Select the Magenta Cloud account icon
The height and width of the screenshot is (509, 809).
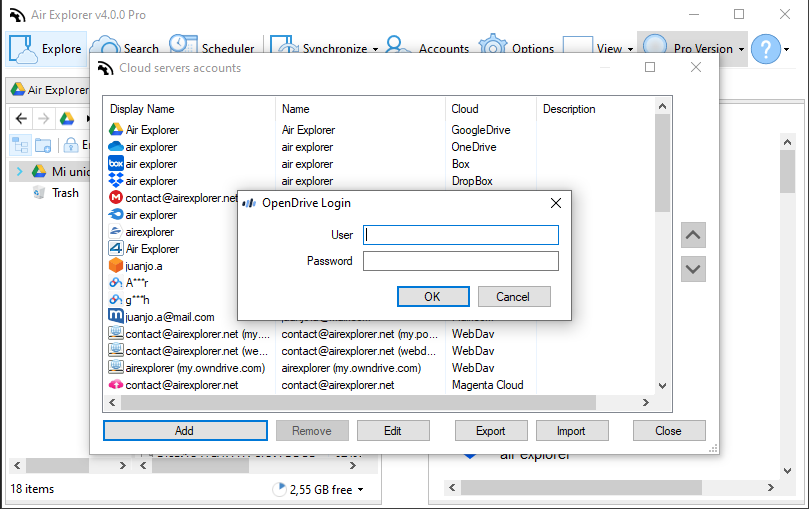[116, 385]
